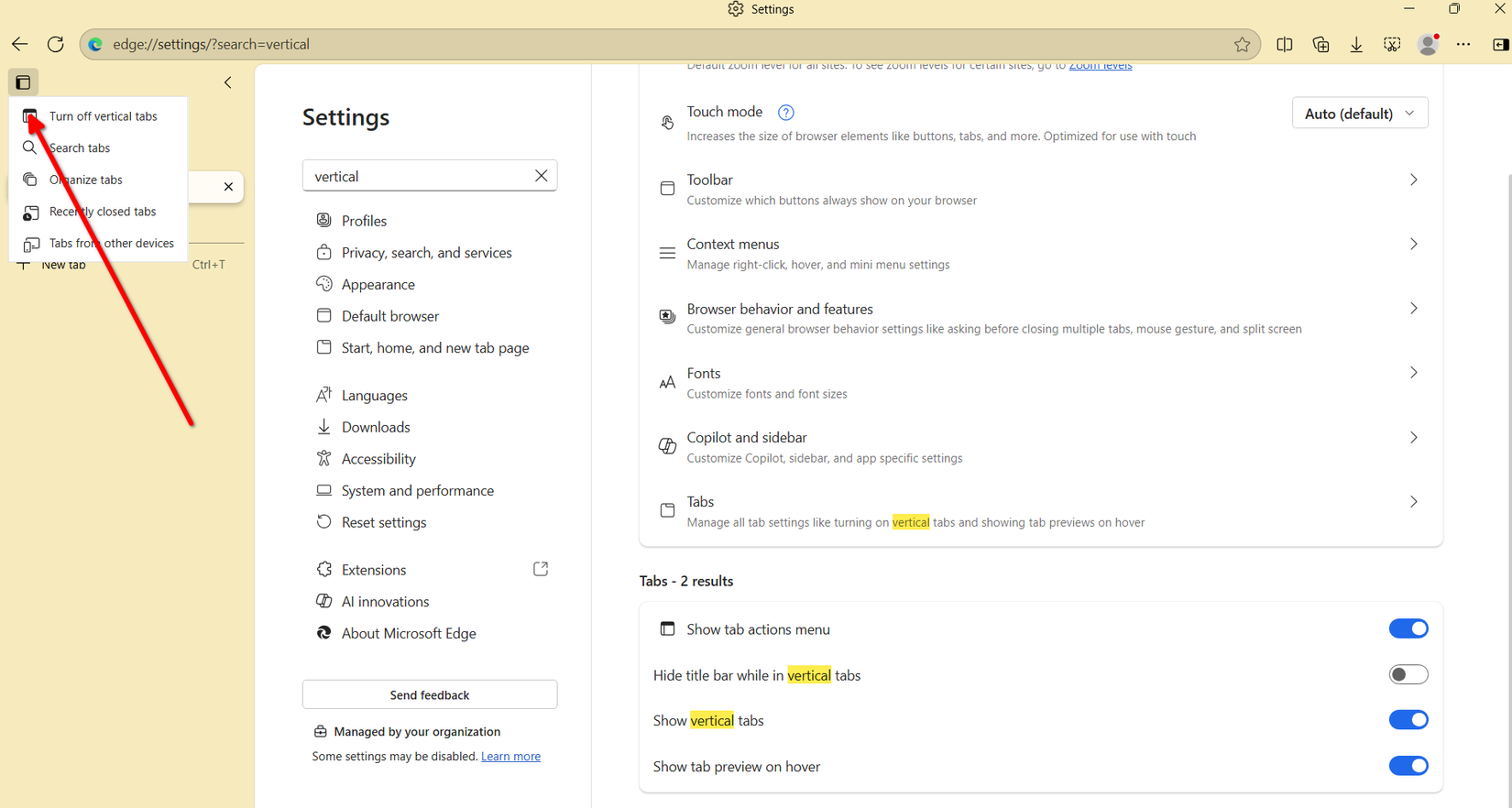Click the Touch mode help question icon

[785, 113]
